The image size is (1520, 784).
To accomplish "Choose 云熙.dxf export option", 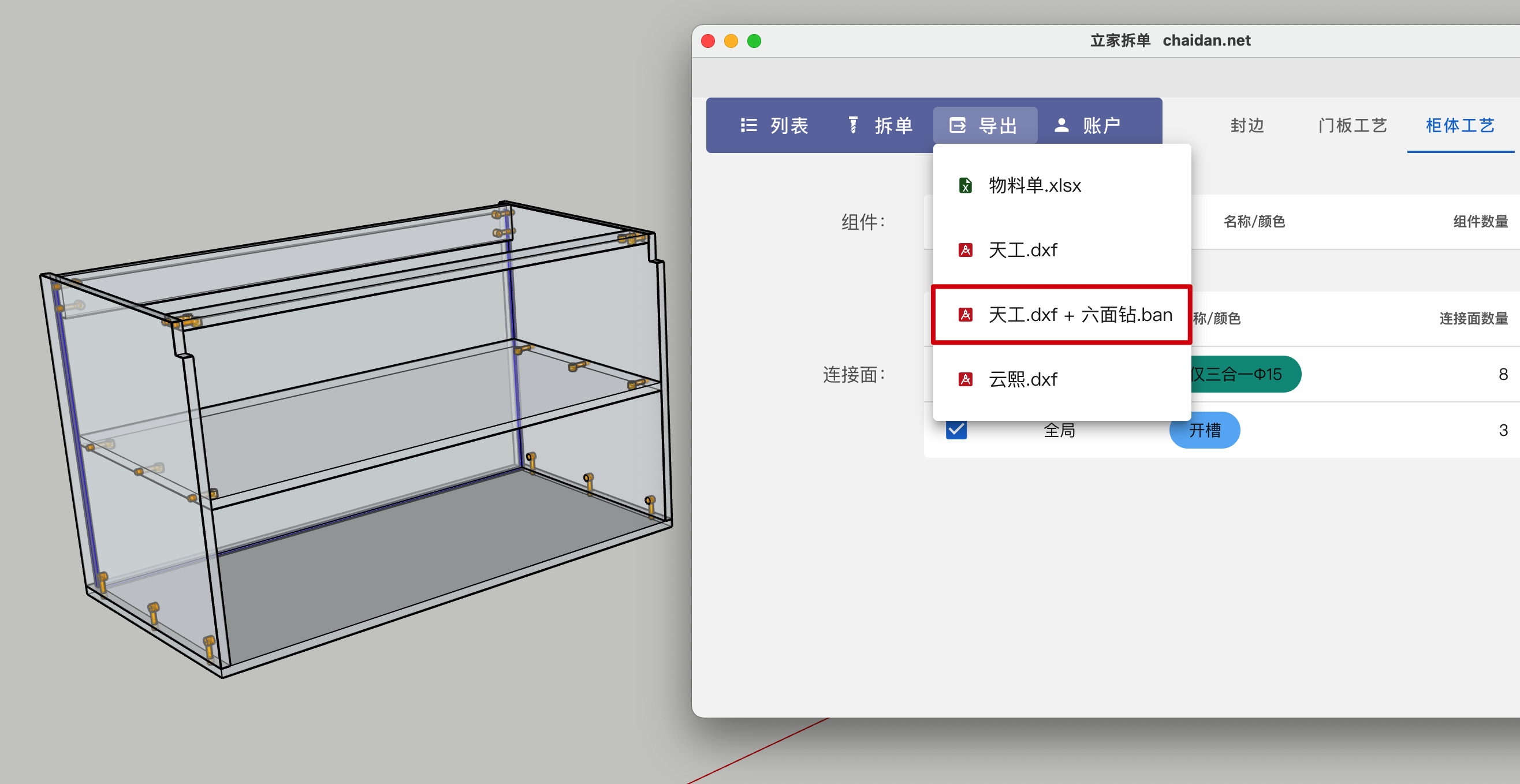I will [x=1061, y=379].
